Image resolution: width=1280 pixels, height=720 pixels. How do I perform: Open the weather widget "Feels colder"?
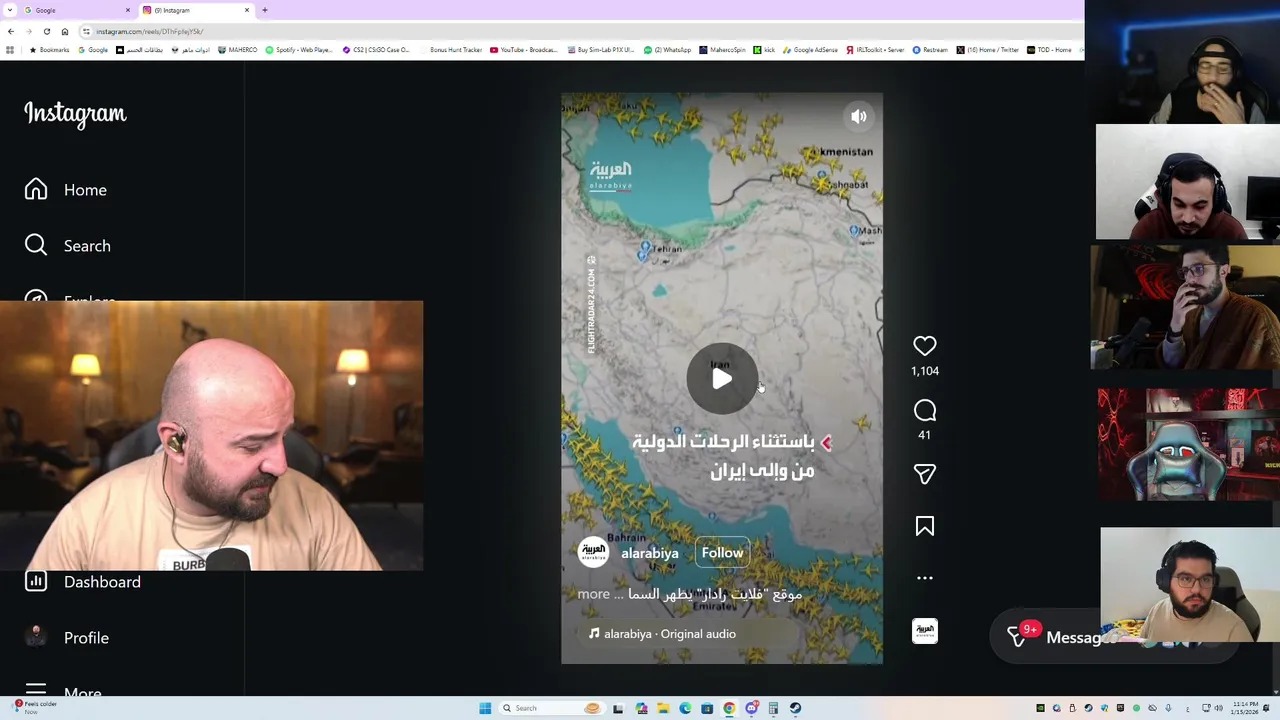tap(35, 707)
